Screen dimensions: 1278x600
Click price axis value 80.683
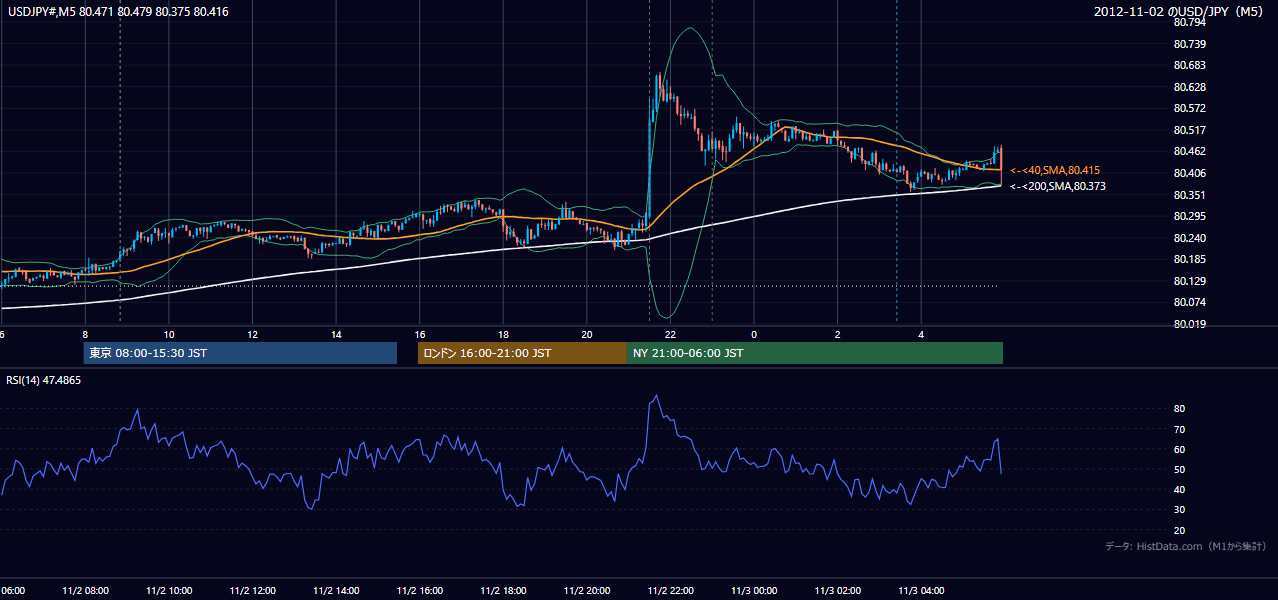pos(1189,65)
